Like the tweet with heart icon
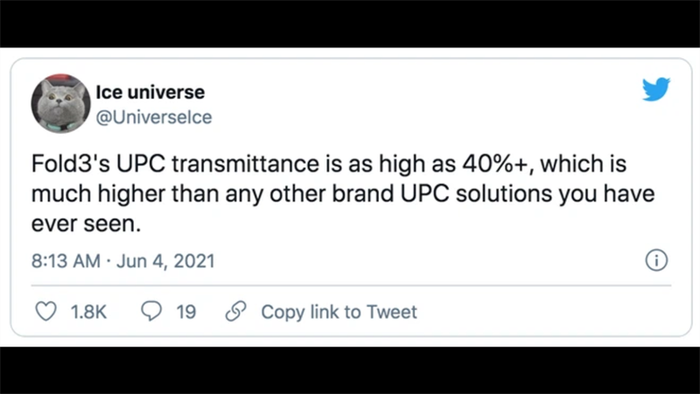 click(x=46, y=311)
